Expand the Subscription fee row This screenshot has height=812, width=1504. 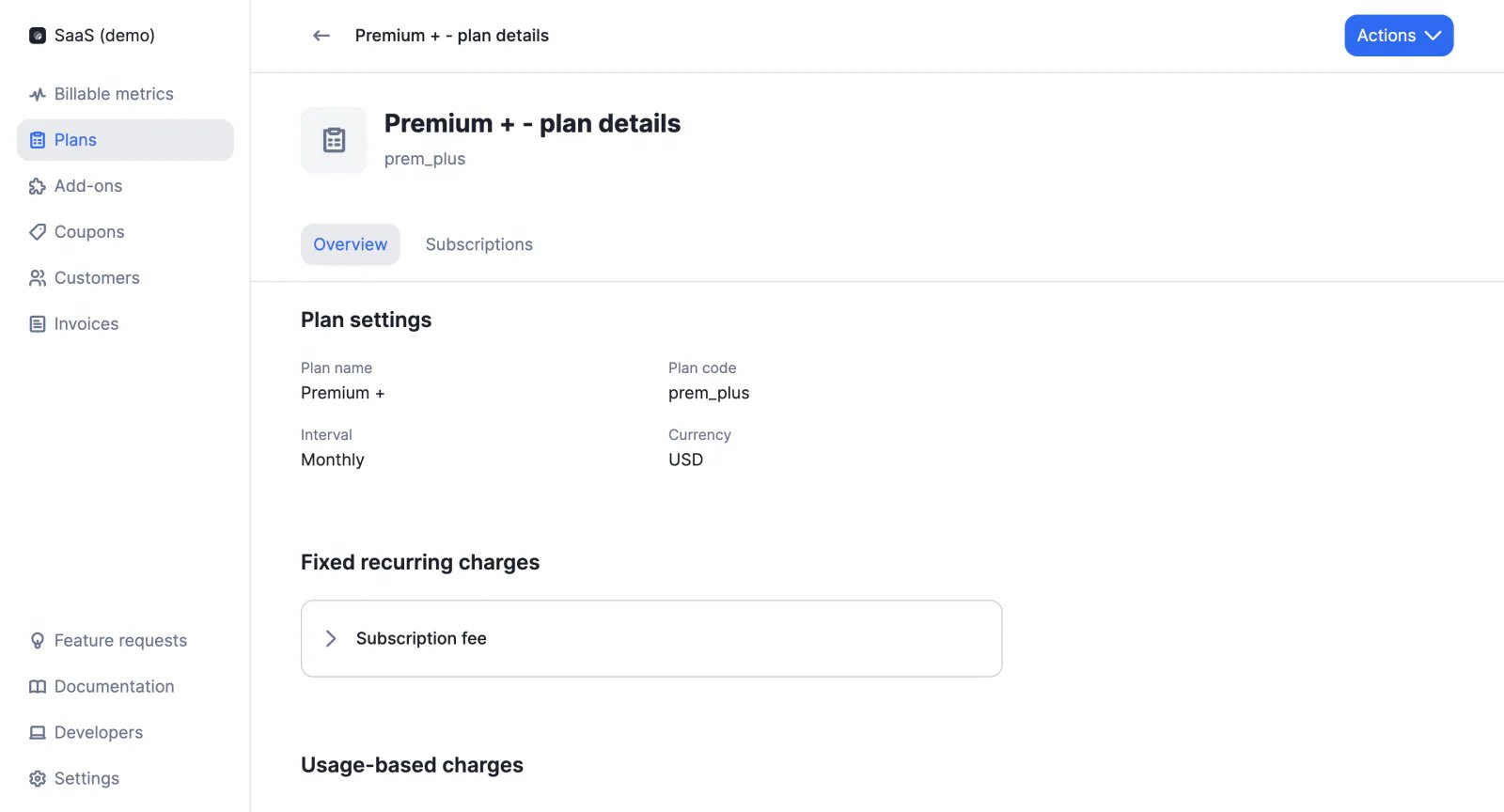pos(651,639)
